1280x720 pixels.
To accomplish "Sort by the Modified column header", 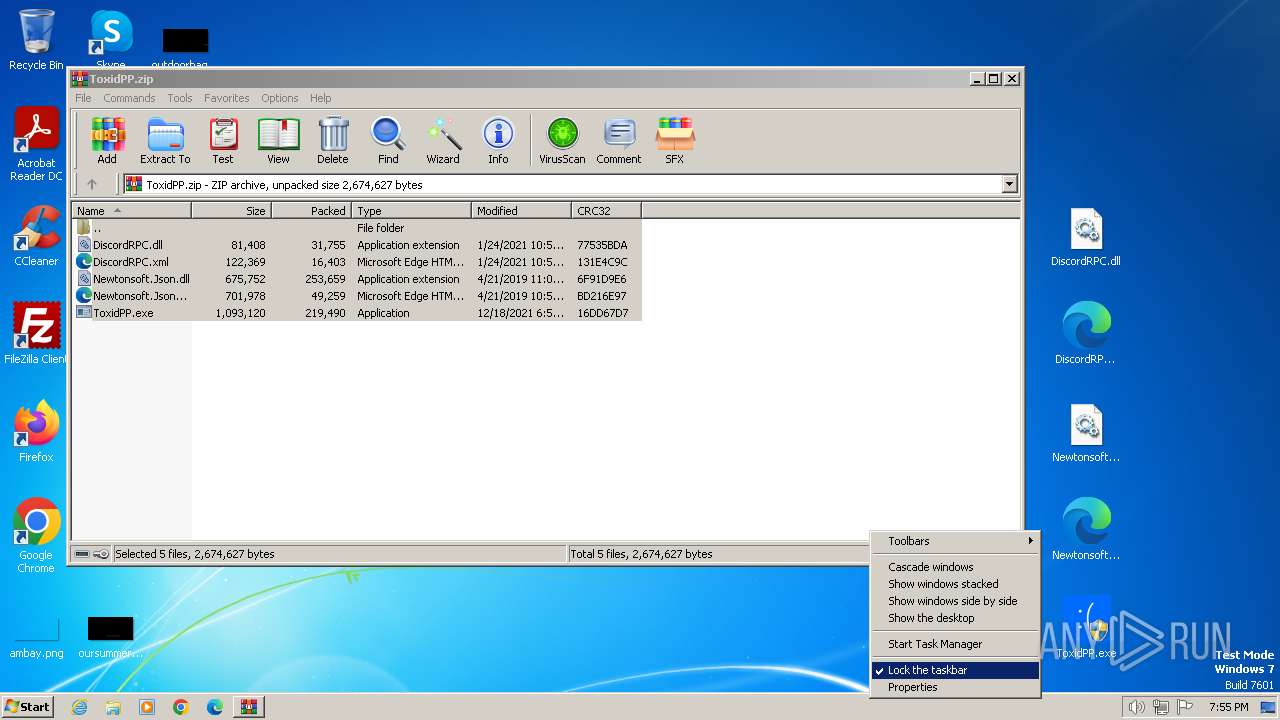I will coord(521,211).
